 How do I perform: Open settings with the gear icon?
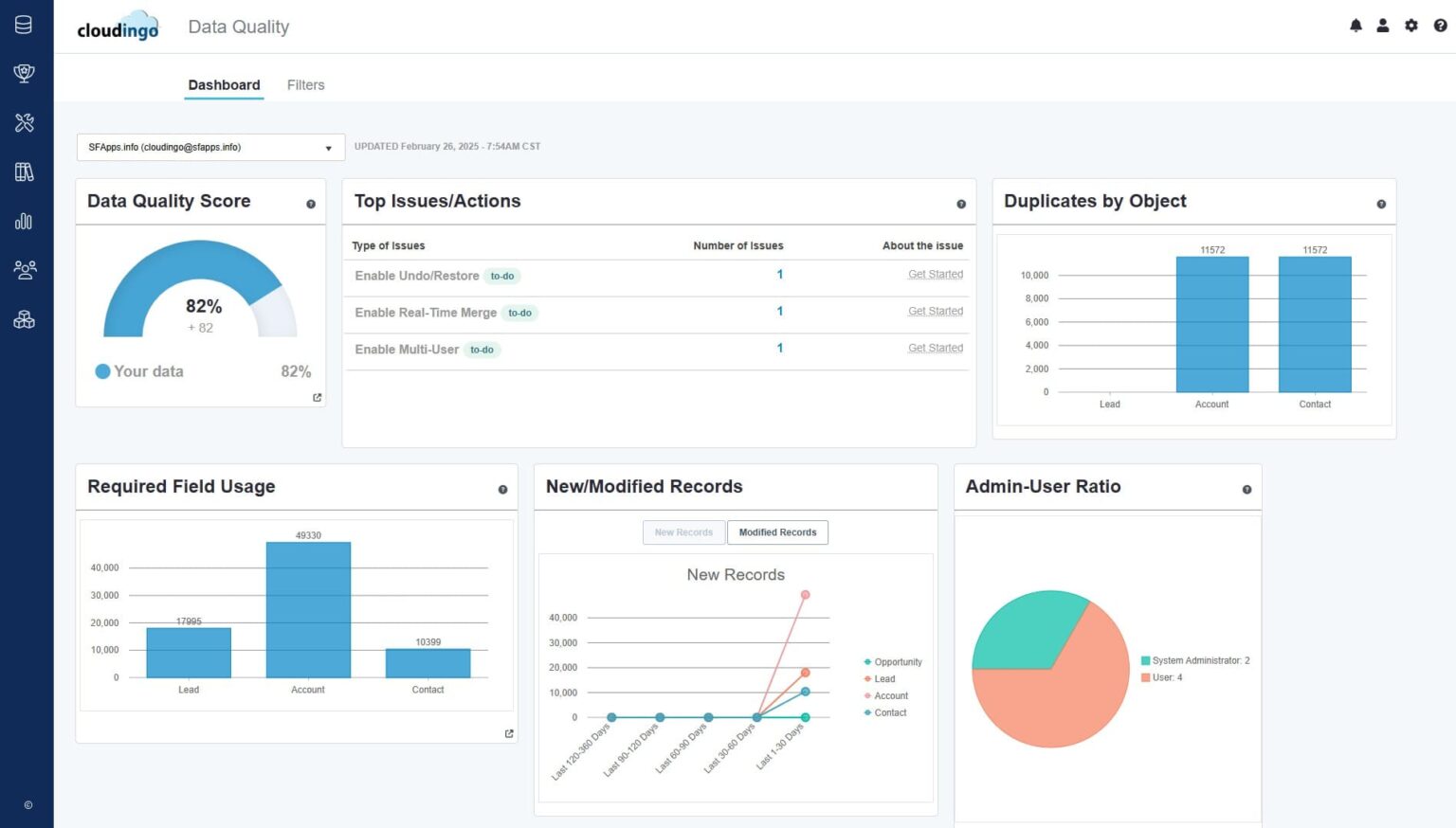(x=1410, y=26)
